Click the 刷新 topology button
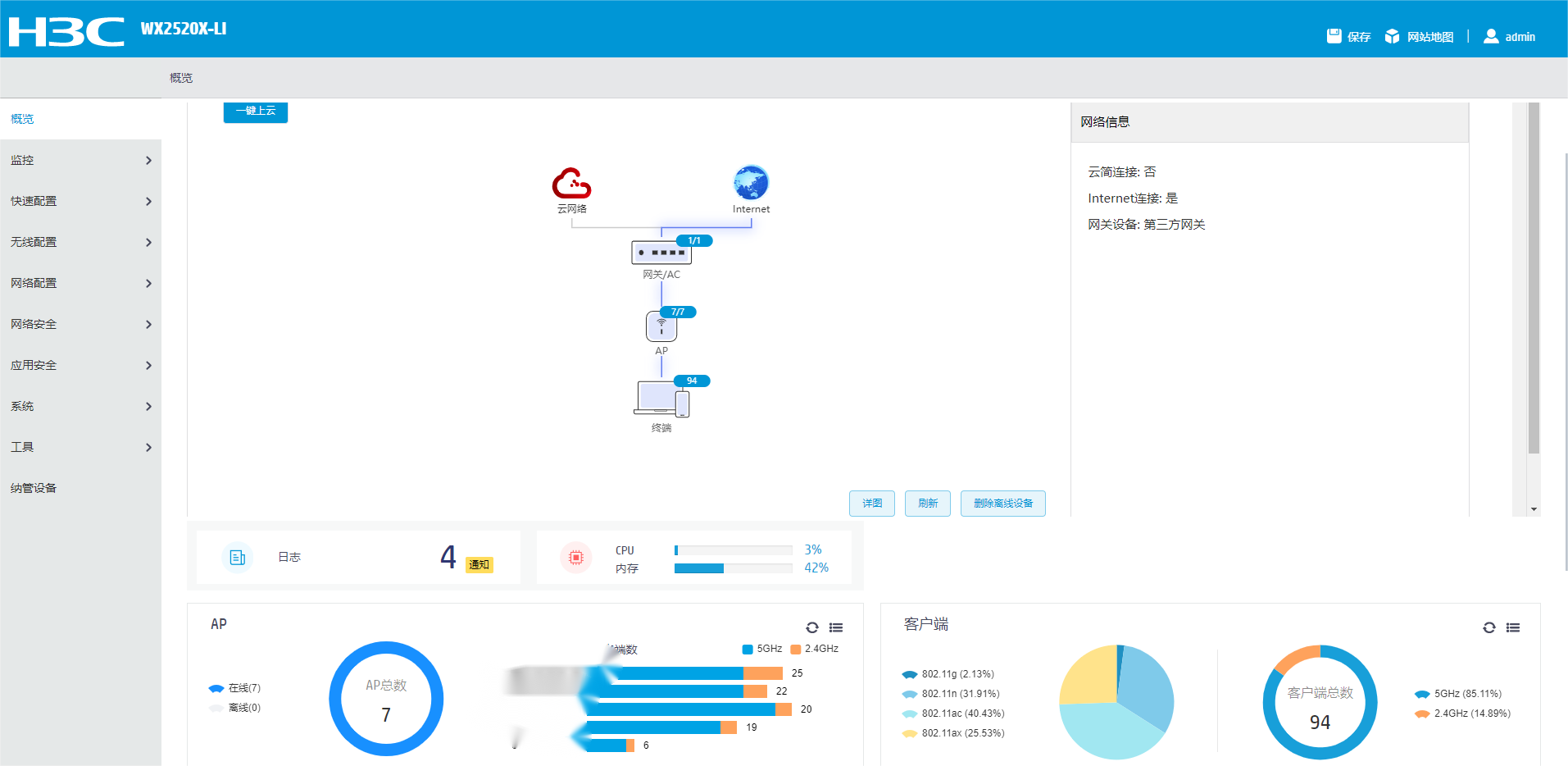 (928, 504)
